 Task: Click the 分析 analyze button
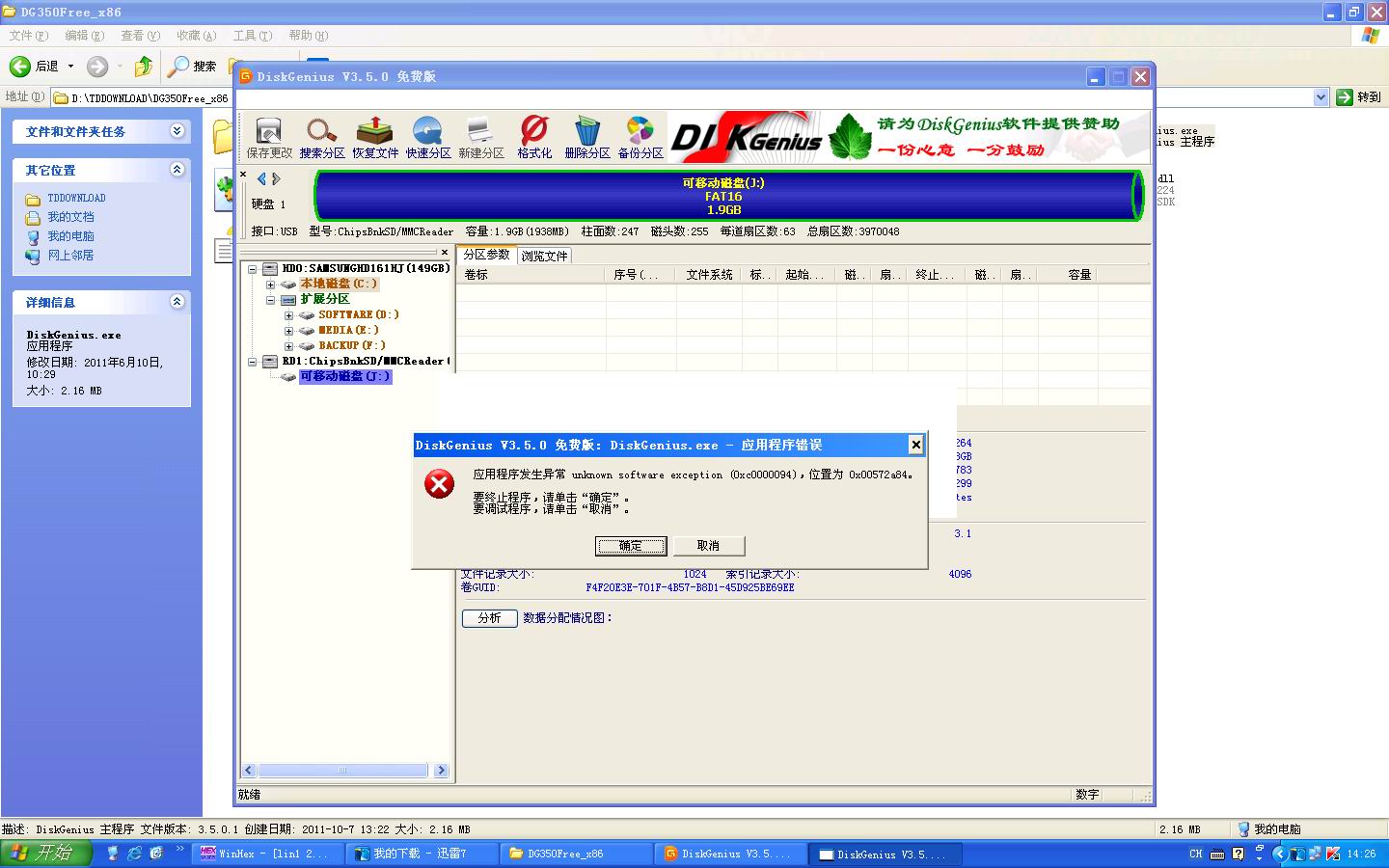click(489, 618)
